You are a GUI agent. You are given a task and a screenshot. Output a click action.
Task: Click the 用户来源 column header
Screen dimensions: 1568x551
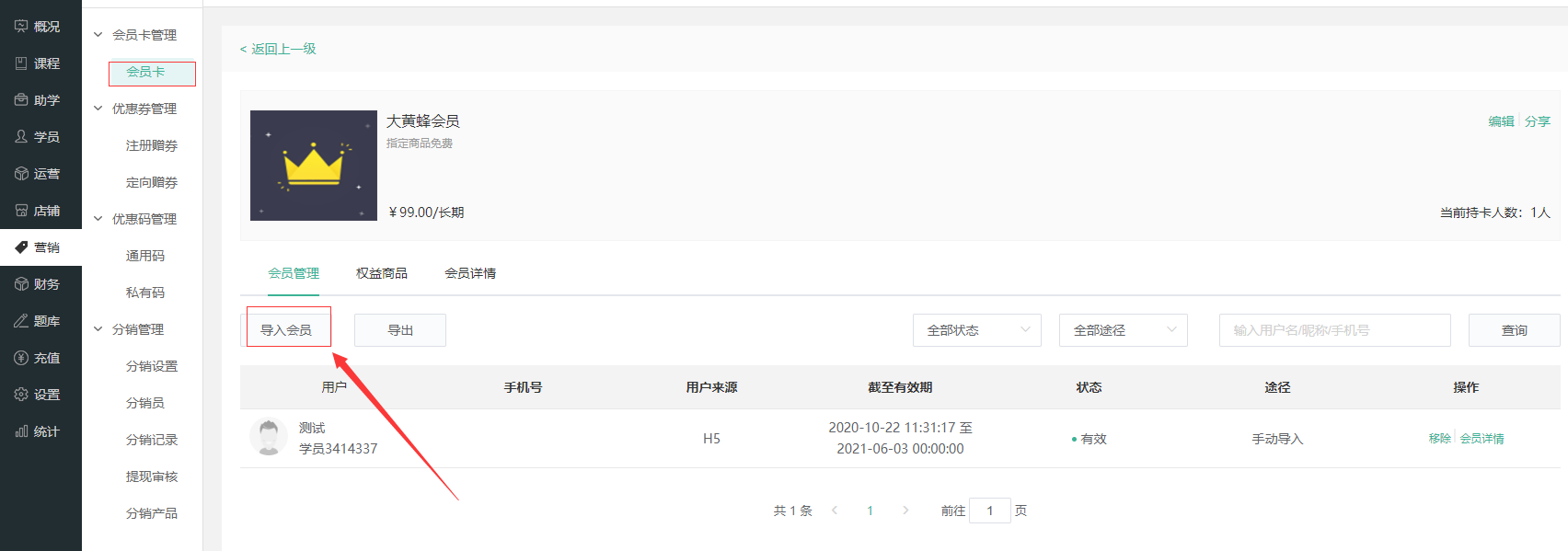pyautogui.click(x=711, y=387)
